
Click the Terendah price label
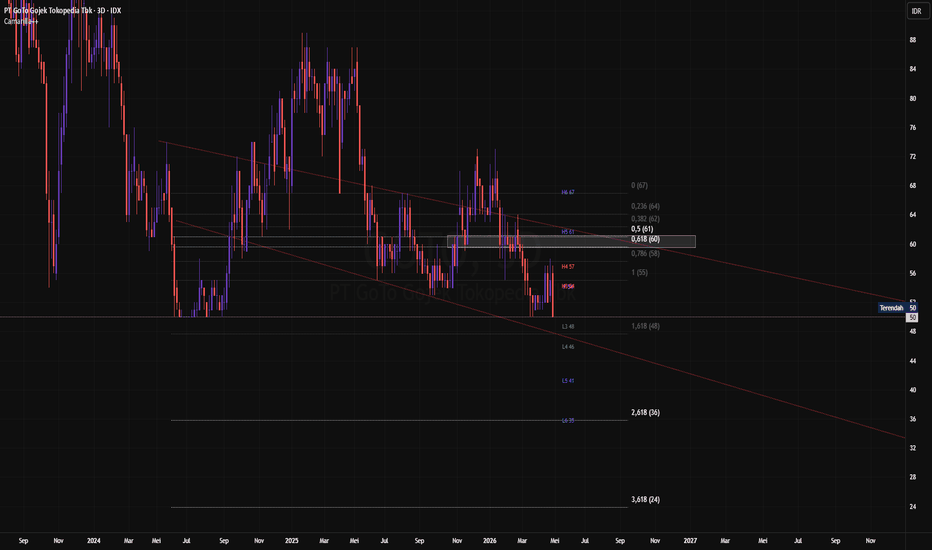[x=891, y=308]
